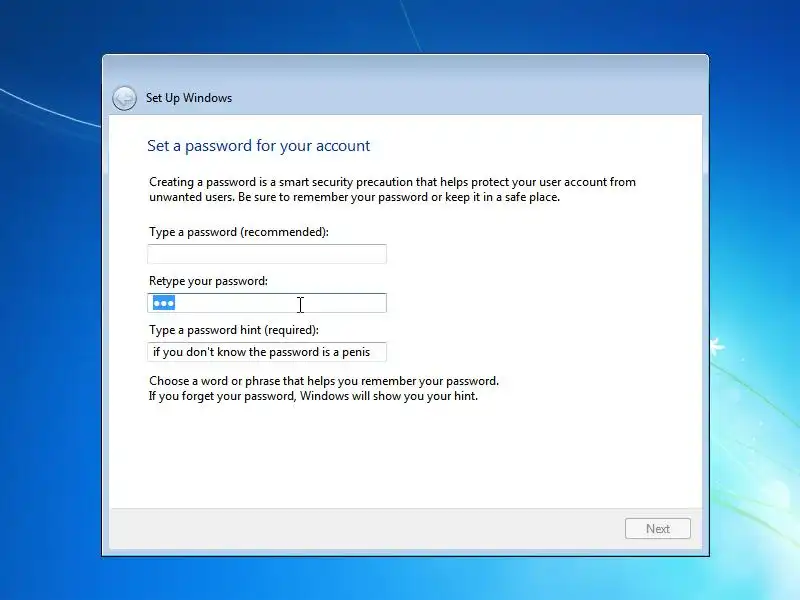This screenshot has height=600, width=800.
Task: Click the 'Choose a word or phrase' help text
Action: point(324,381)
